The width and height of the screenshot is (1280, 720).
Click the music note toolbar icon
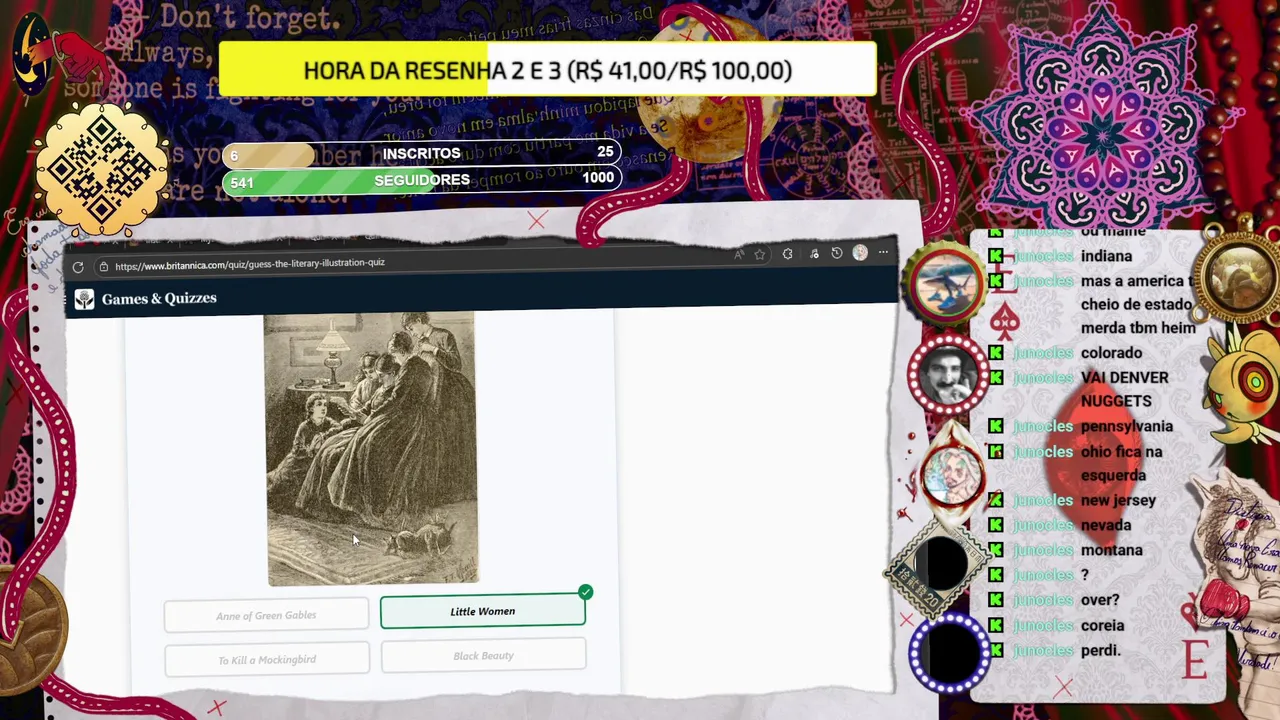[x=814, y=254]
